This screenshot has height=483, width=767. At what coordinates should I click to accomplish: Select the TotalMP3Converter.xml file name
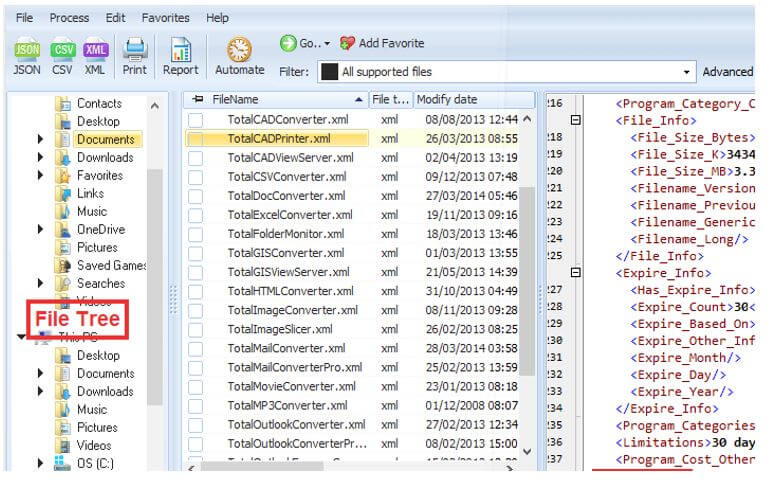[287, 406]
